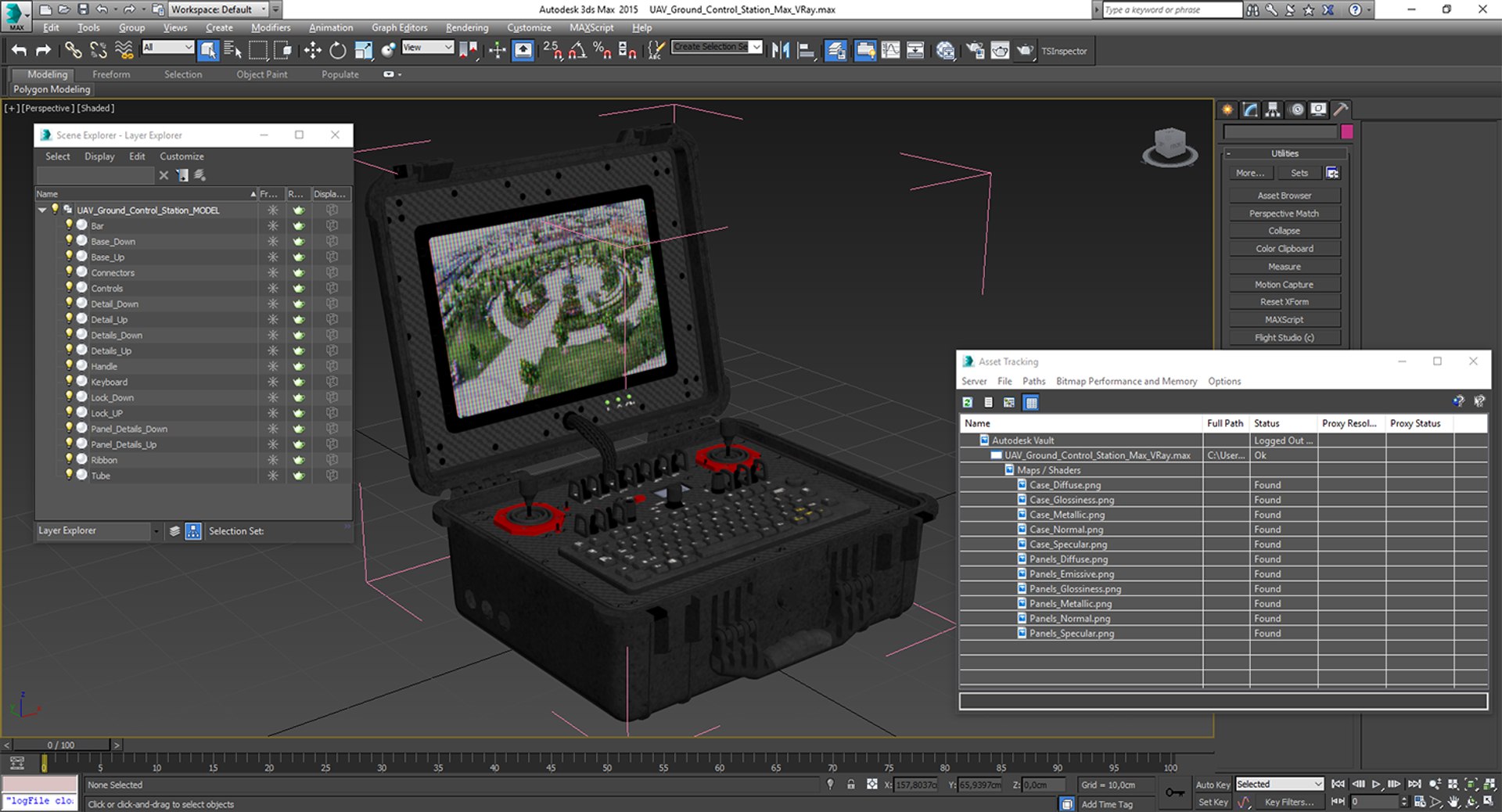Activate the Select and Rotate tool
Image resolution: width=1502 pixels, height=812 pixels.
coord(338,51)
